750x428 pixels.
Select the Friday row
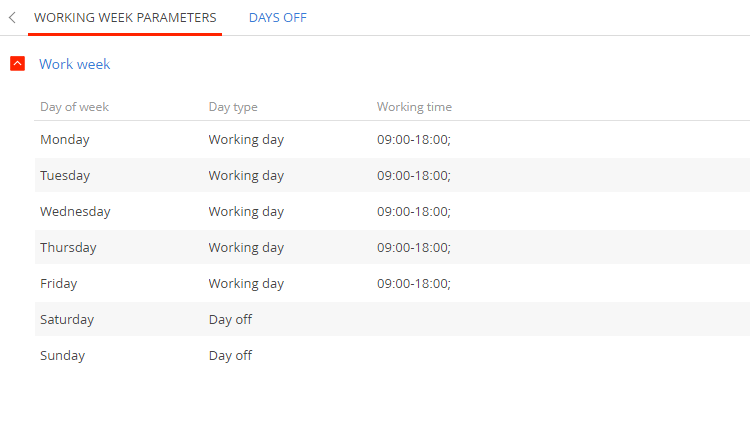pyautogui.click(x=392, y=283)
